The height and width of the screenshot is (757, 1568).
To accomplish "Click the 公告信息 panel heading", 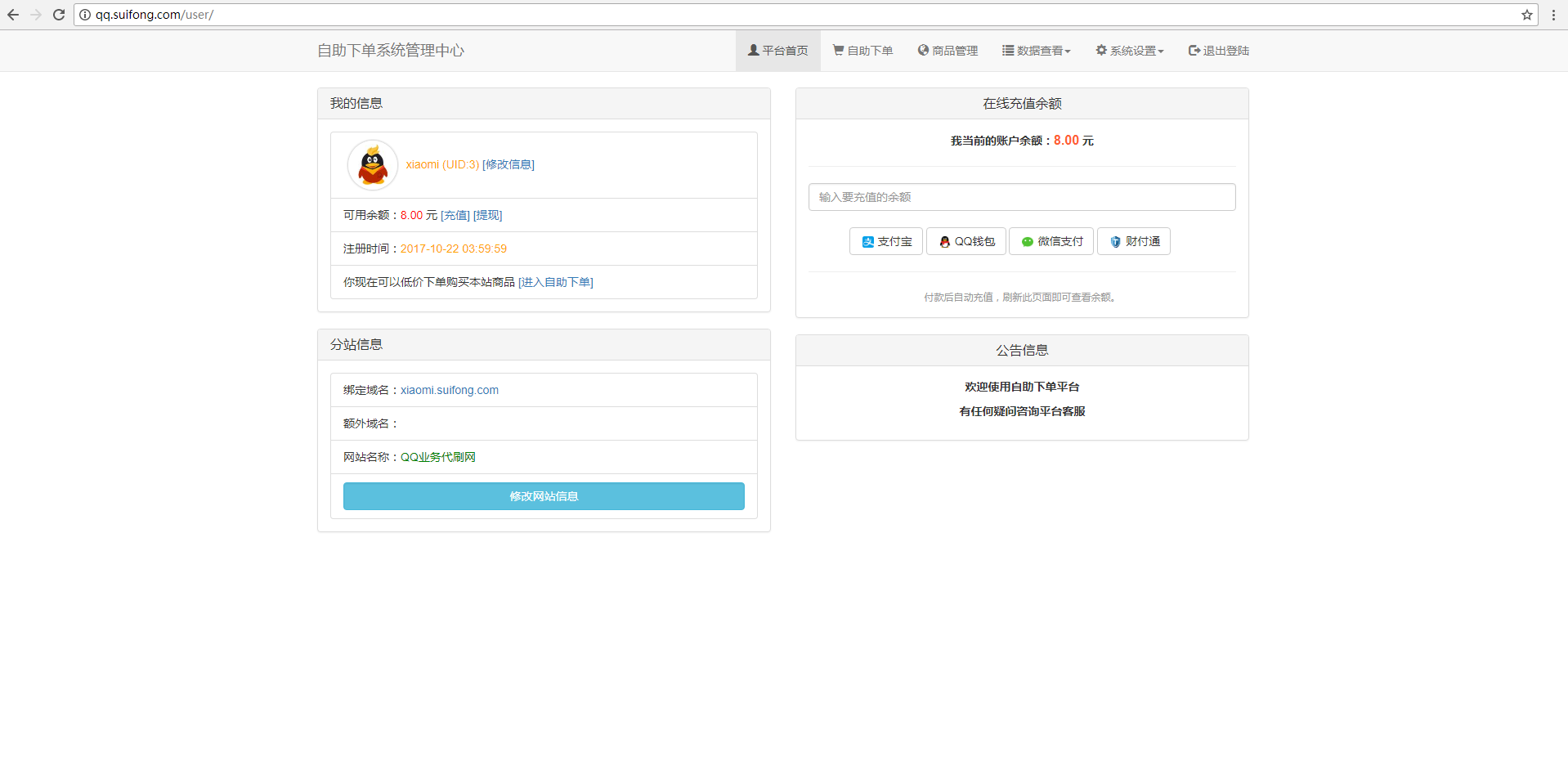I will pyautogui.click(x=1022, y=350).
